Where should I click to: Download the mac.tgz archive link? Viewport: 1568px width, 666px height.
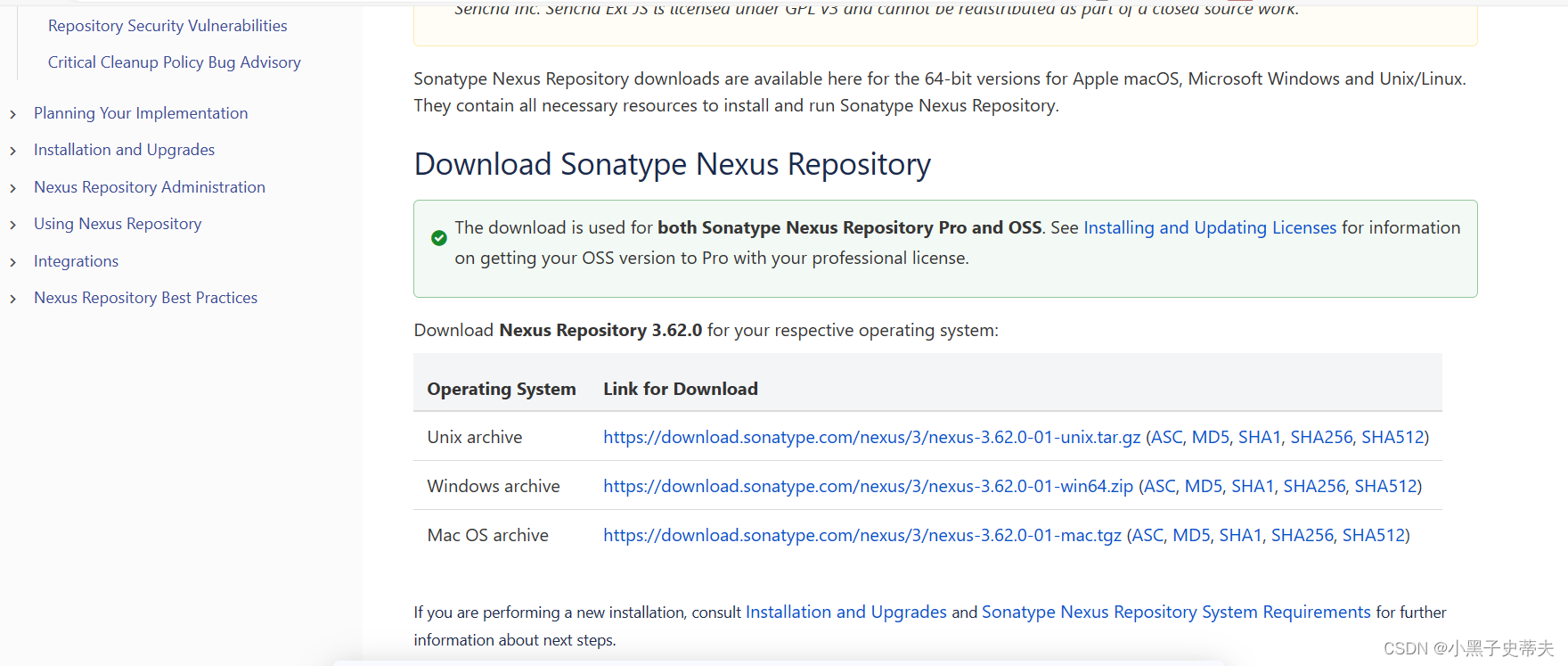tap(862, 535)
